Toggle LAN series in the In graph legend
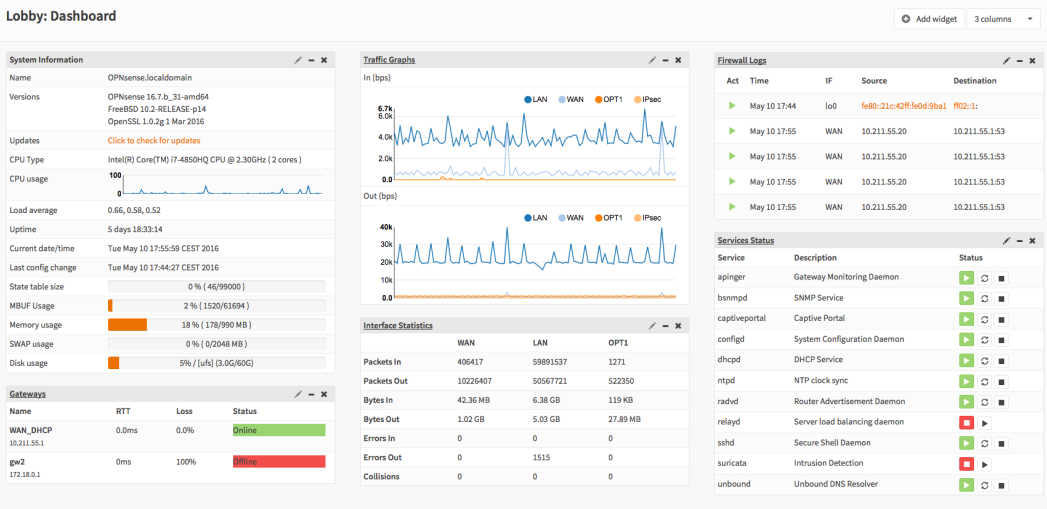 538,100
